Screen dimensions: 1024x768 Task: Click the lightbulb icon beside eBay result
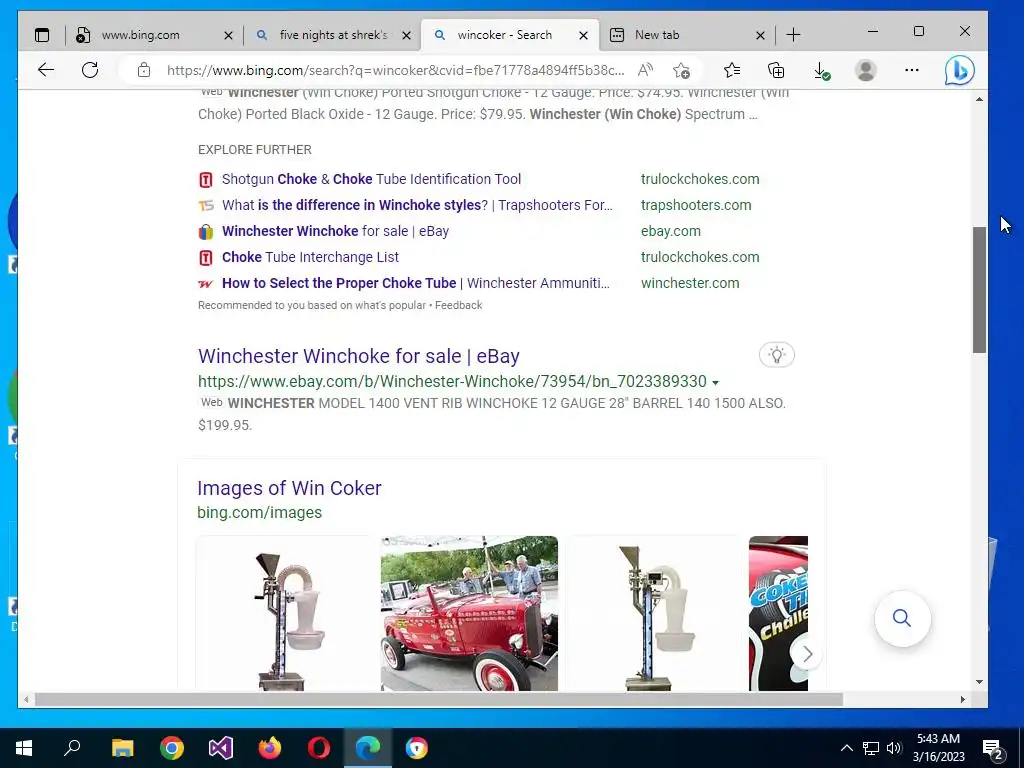coord(776,355)
